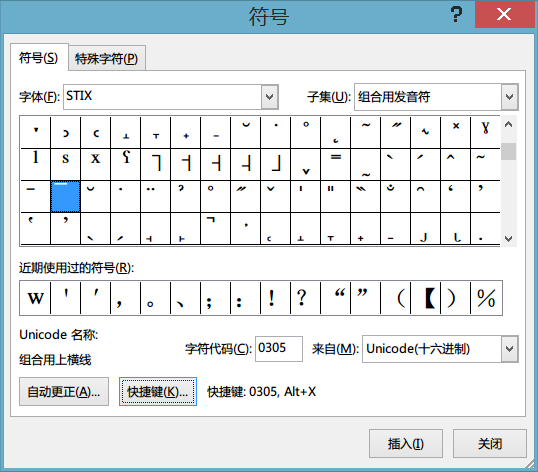The image size is (538, 472).
Task: Switch to the 符号(S) tab
Action: click(39, 58)
